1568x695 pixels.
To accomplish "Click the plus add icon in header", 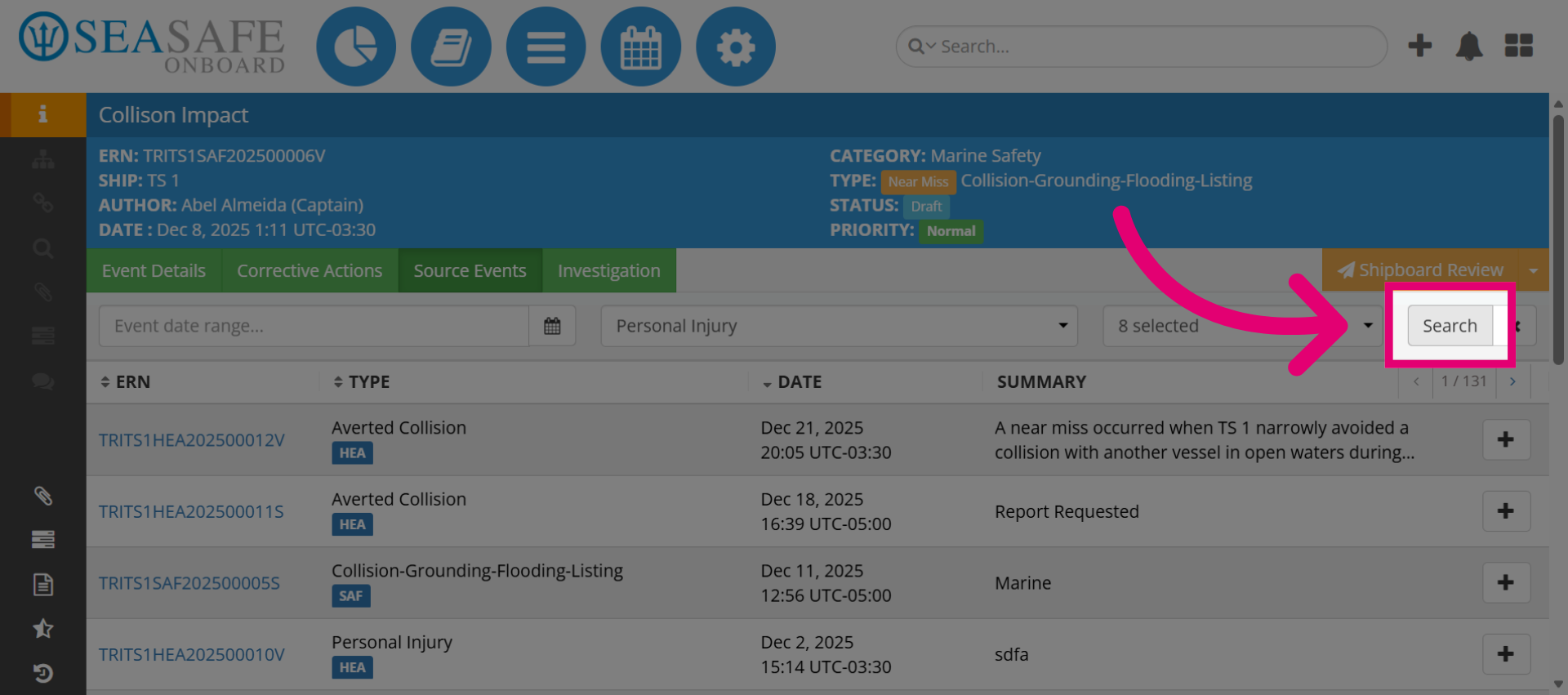I will pos(1420,46).
